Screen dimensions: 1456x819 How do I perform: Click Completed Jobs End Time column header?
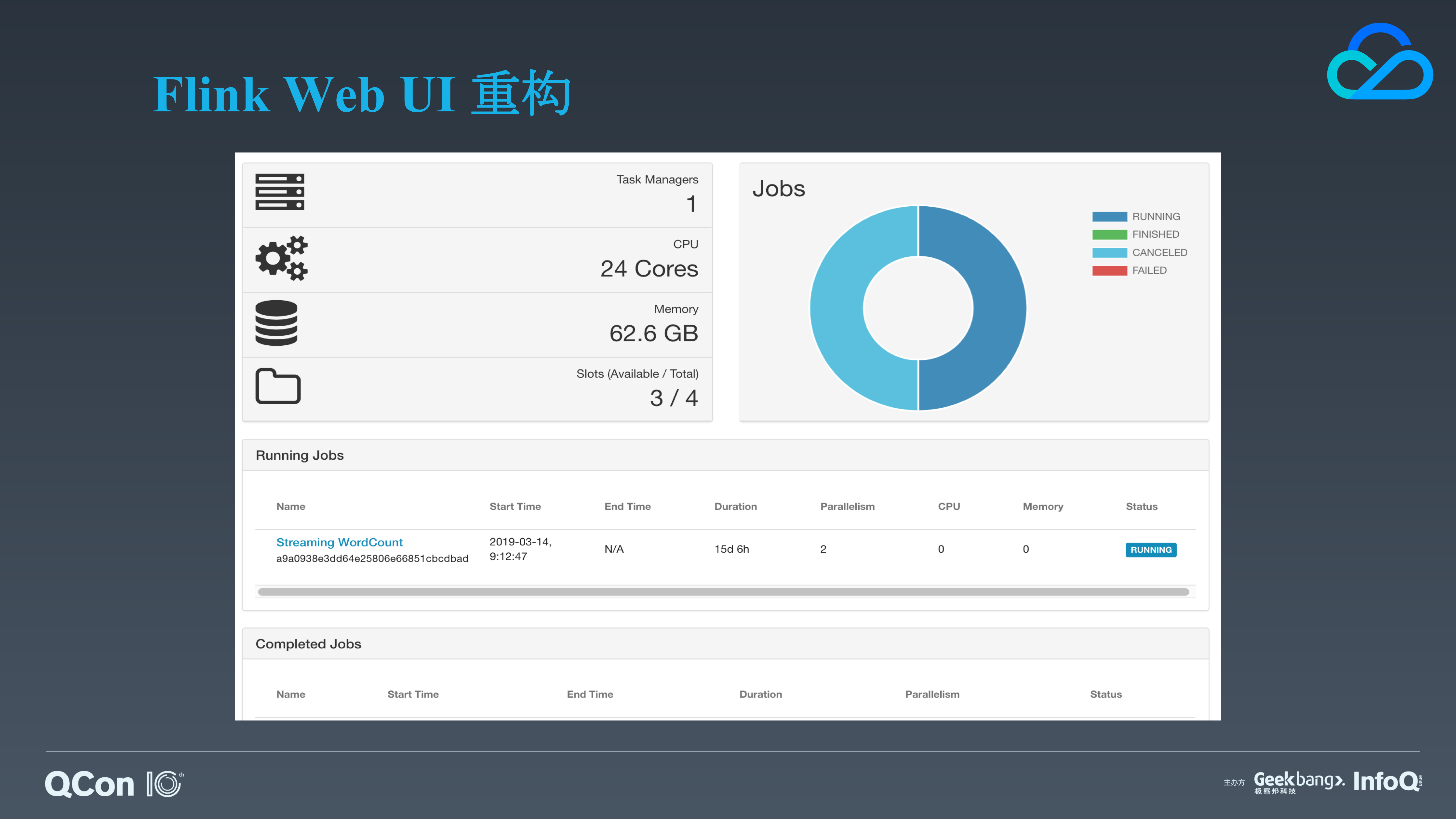pos(589,694)
